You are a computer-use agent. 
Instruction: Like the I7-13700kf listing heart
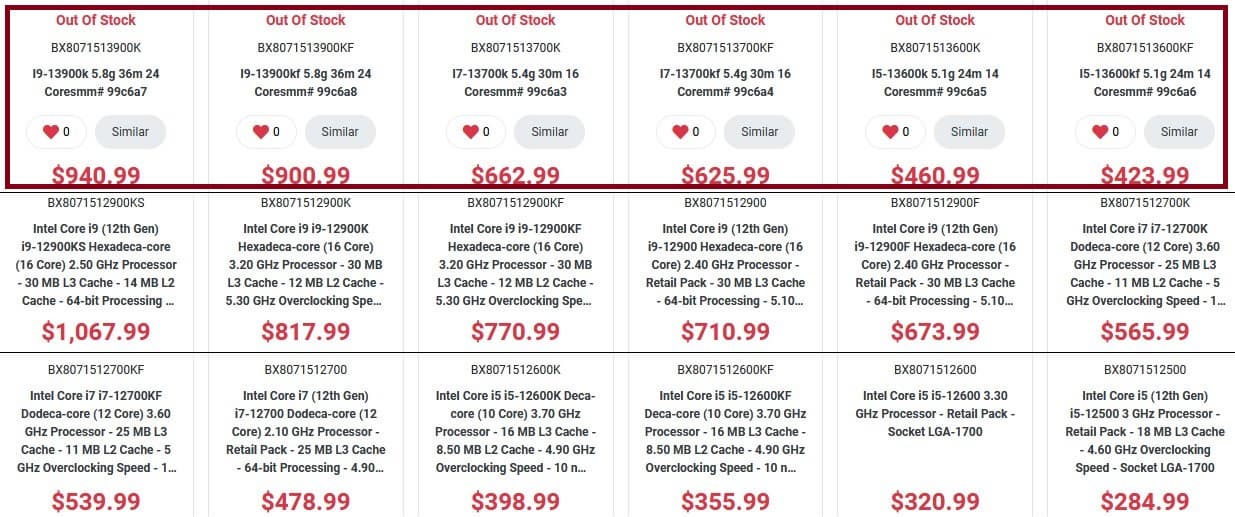[681, 132]
